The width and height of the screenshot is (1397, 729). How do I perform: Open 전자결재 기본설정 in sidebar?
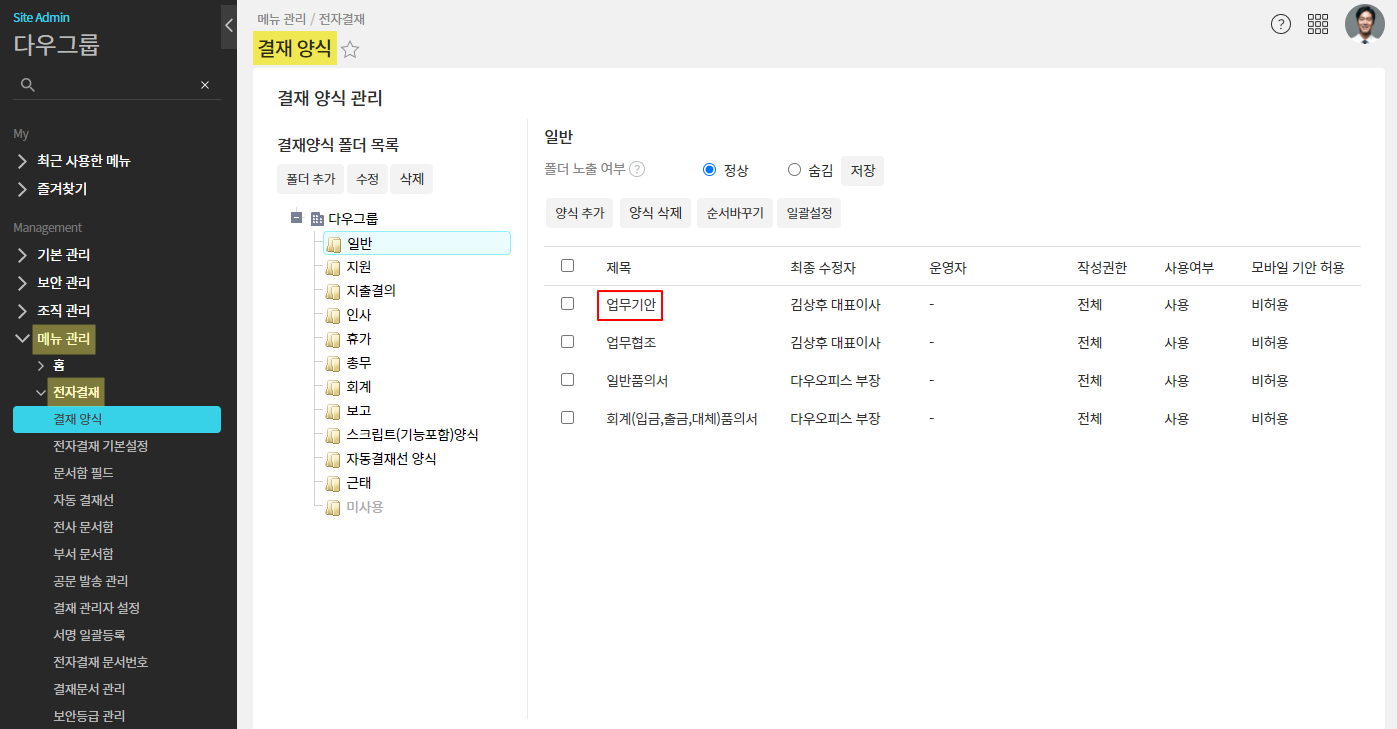[100, 446]
